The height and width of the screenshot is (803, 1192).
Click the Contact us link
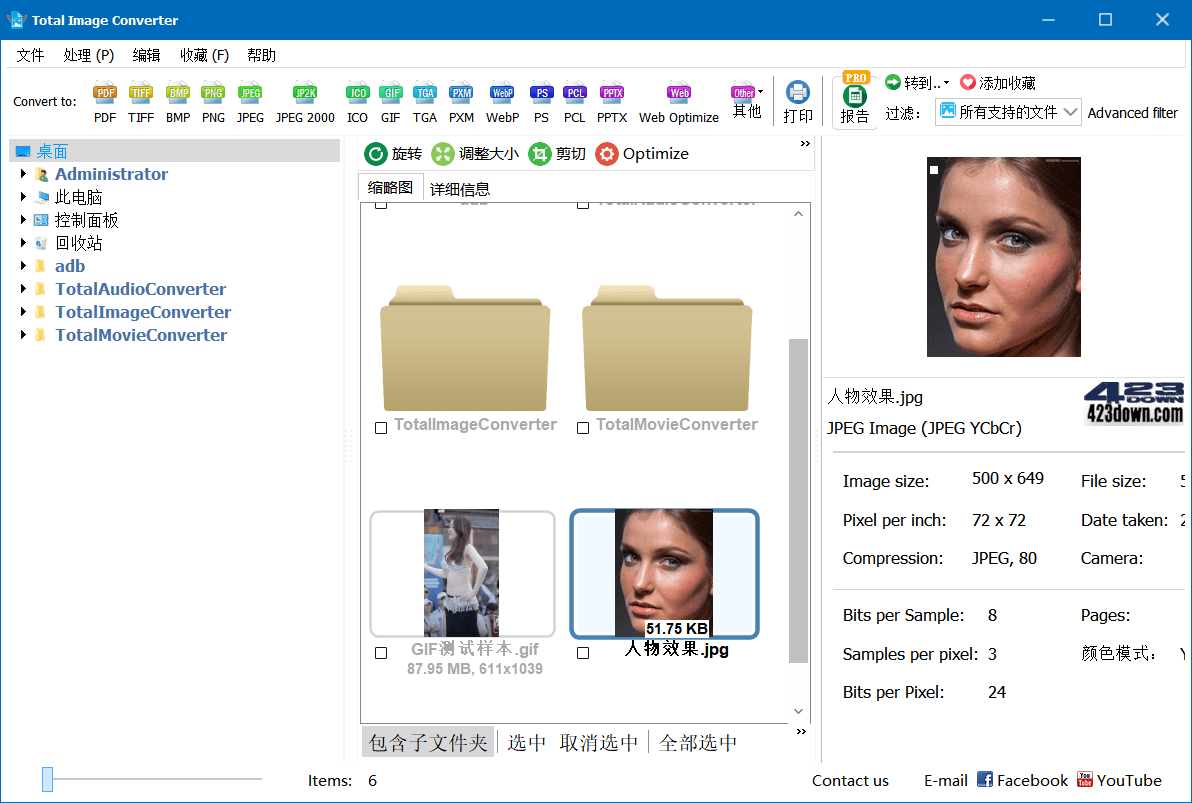[850, 780]
